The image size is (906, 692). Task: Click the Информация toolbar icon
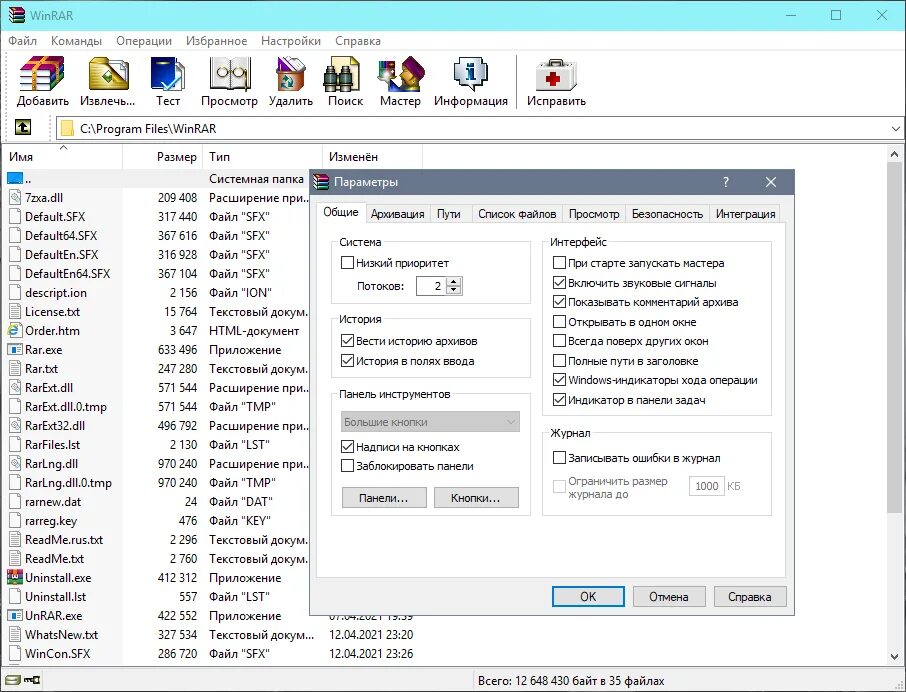470,73
